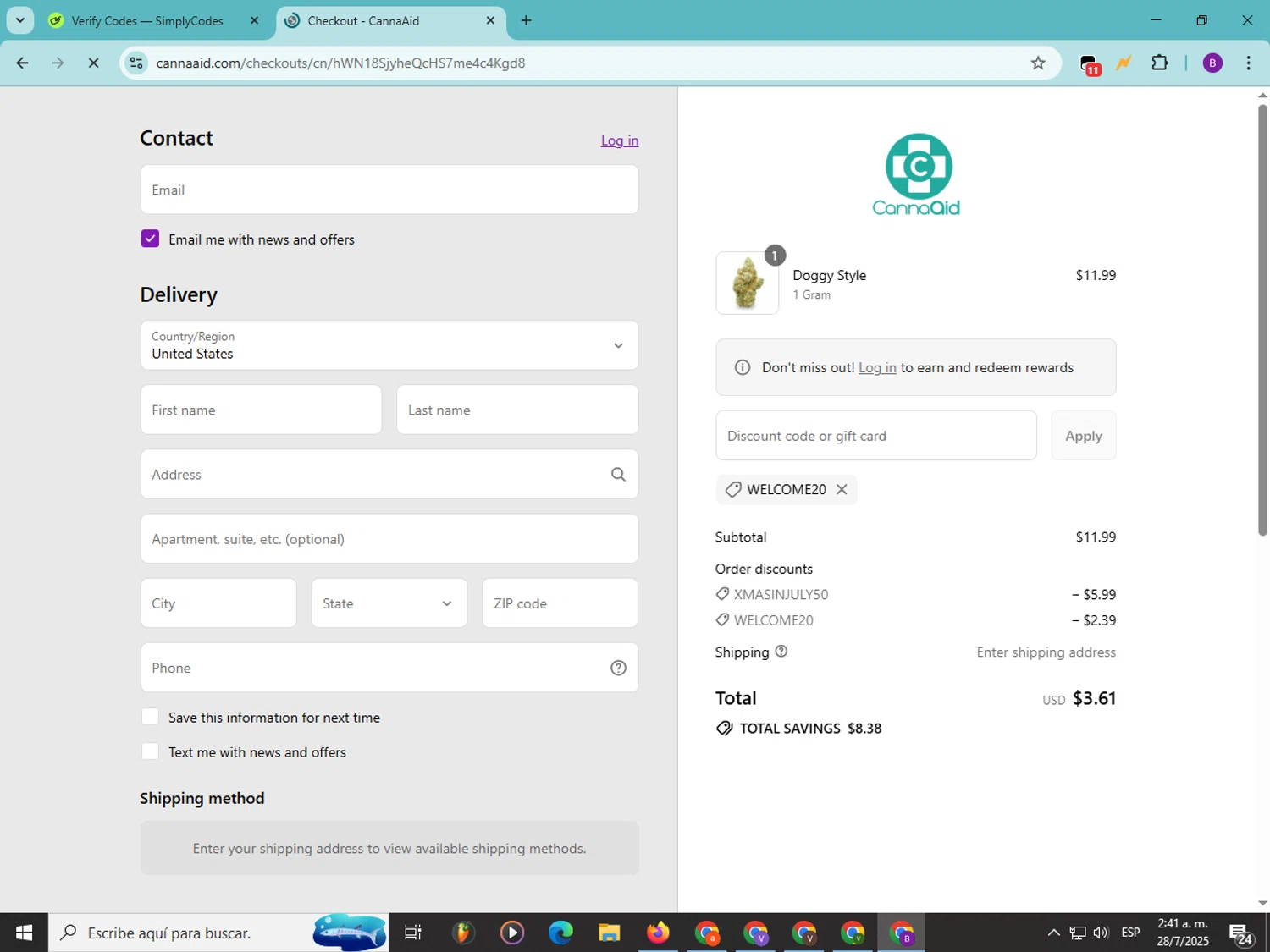This screenshot has height=952, width=1270.
Task: Open Task View on the taskbar
Action: click(413, 933)
